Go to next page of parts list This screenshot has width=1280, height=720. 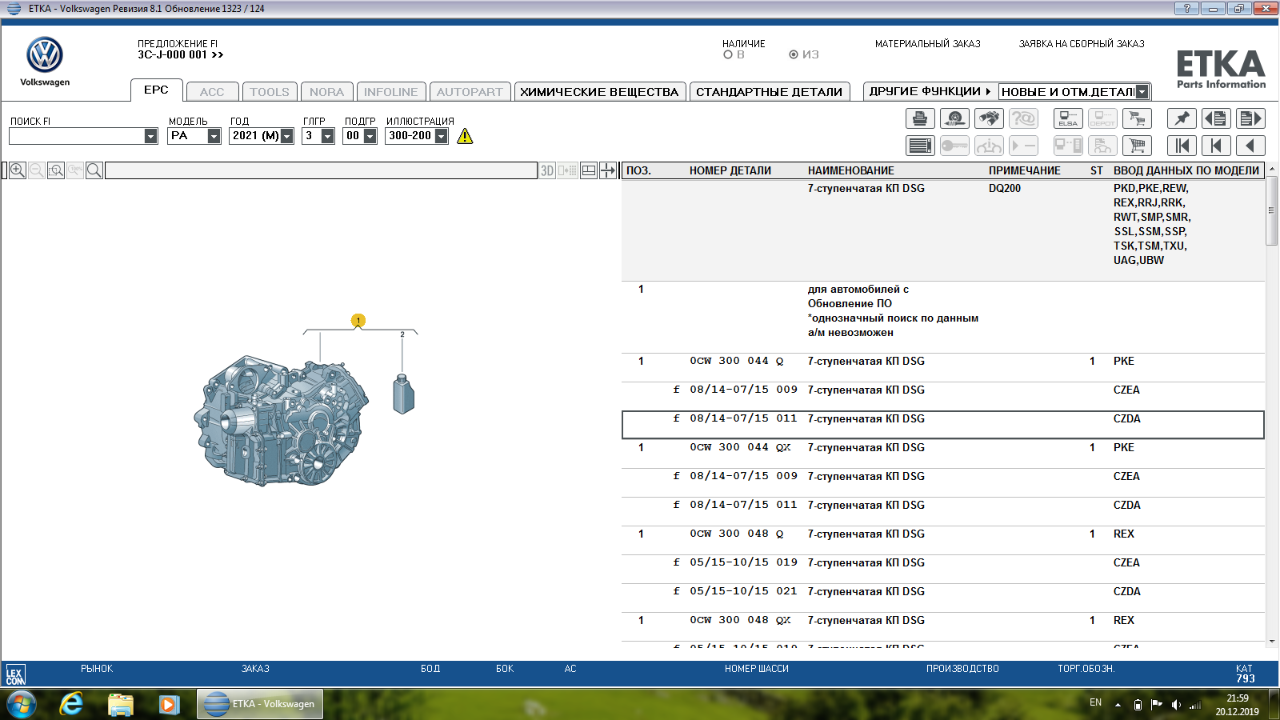(1251, 119)
